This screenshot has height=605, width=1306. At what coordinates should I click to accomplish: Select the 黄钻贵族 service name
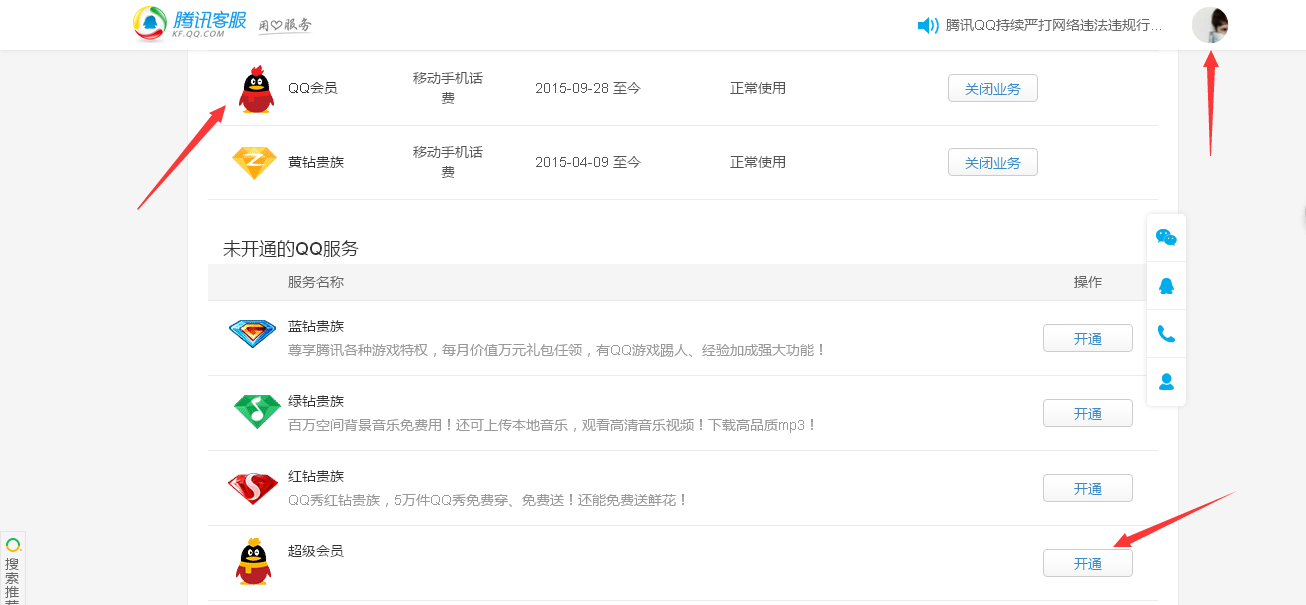tap(316, 162)
